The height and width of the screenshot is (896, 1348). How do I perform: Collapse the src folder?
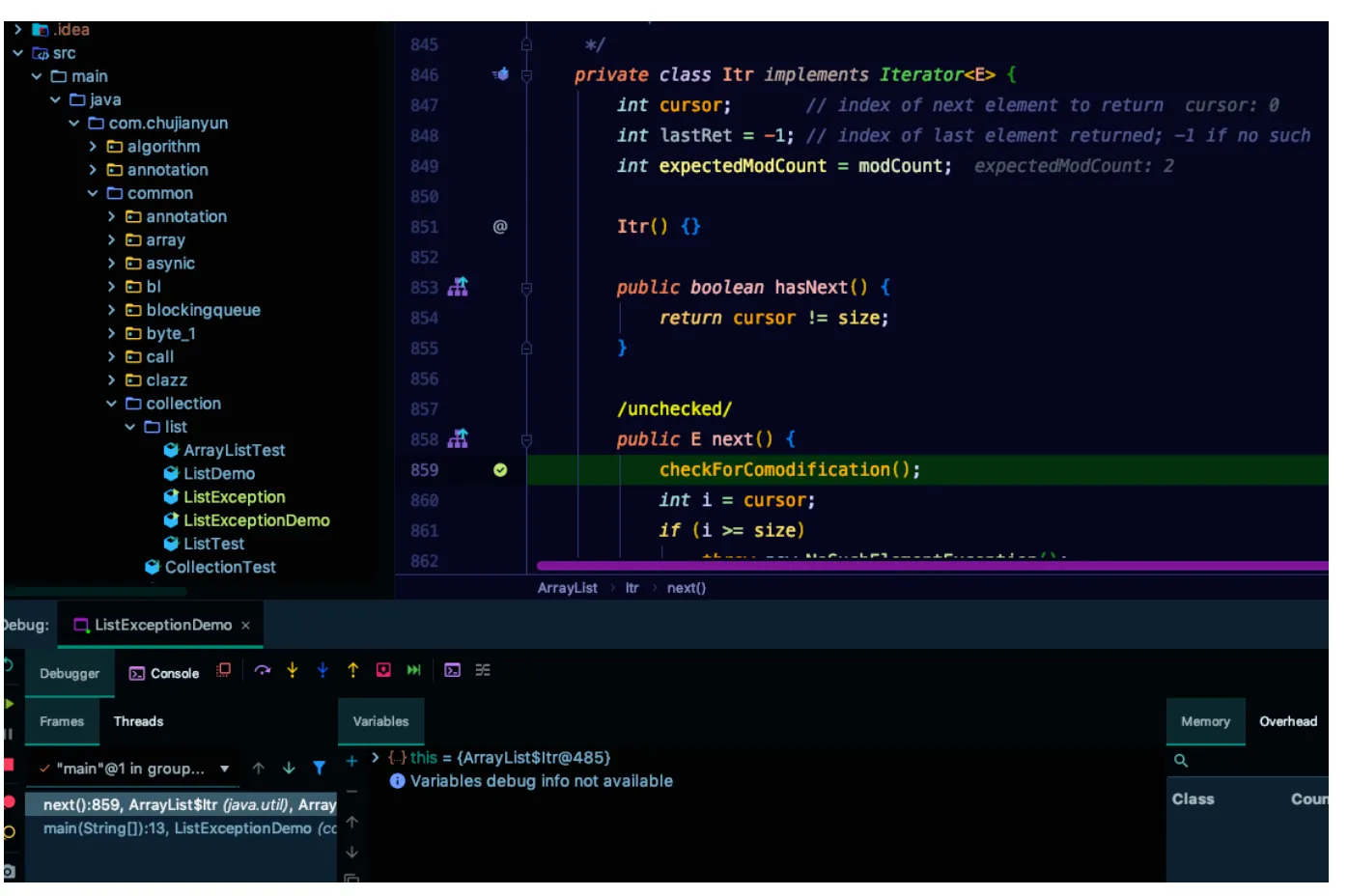17,53
